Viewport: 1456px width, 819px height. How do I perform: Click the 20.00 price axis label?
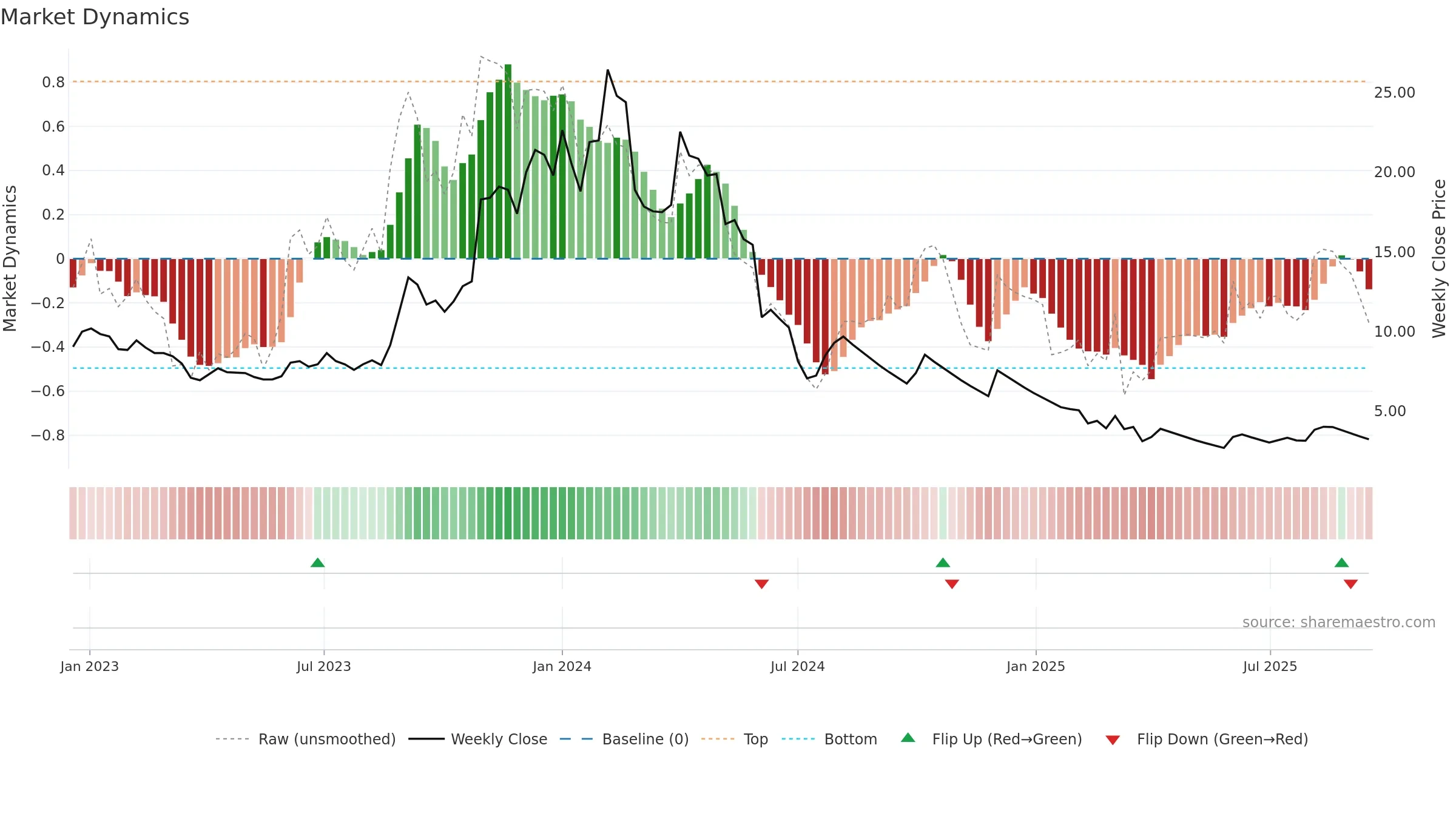tap(1395, 172)
